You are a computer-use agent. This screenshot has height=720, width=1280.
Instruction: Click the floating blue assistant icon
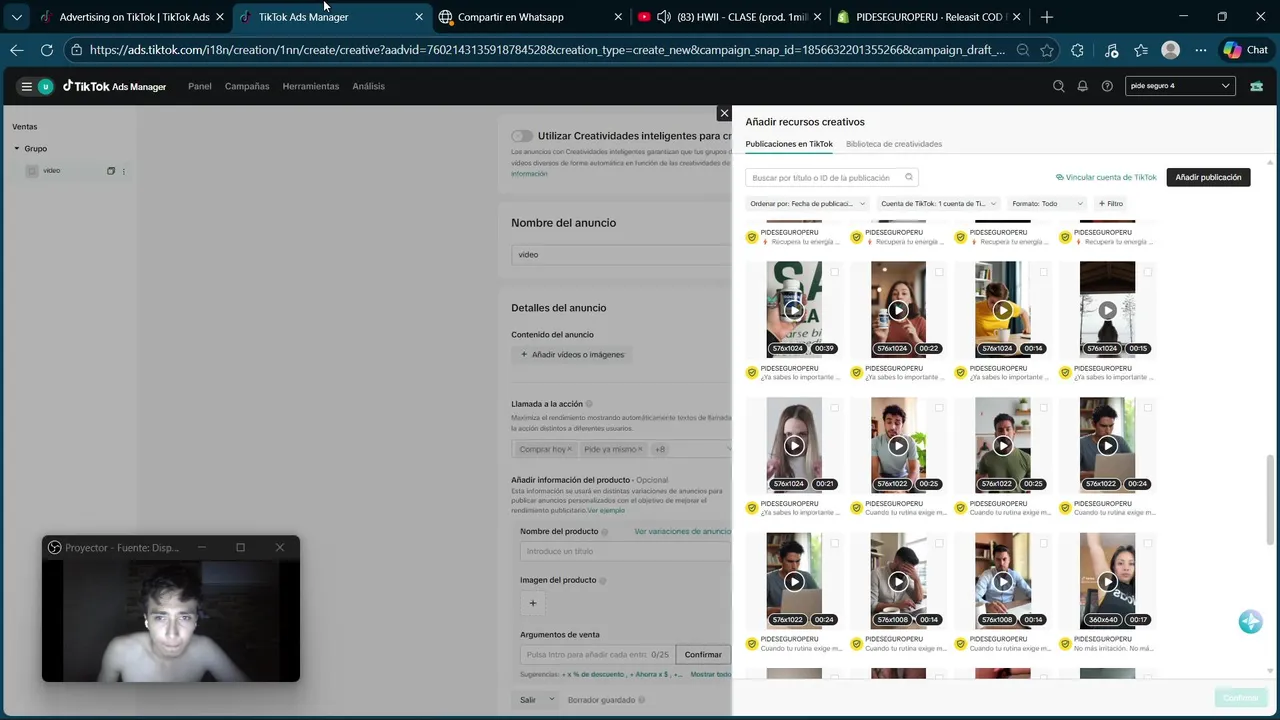coord(1250,621)
